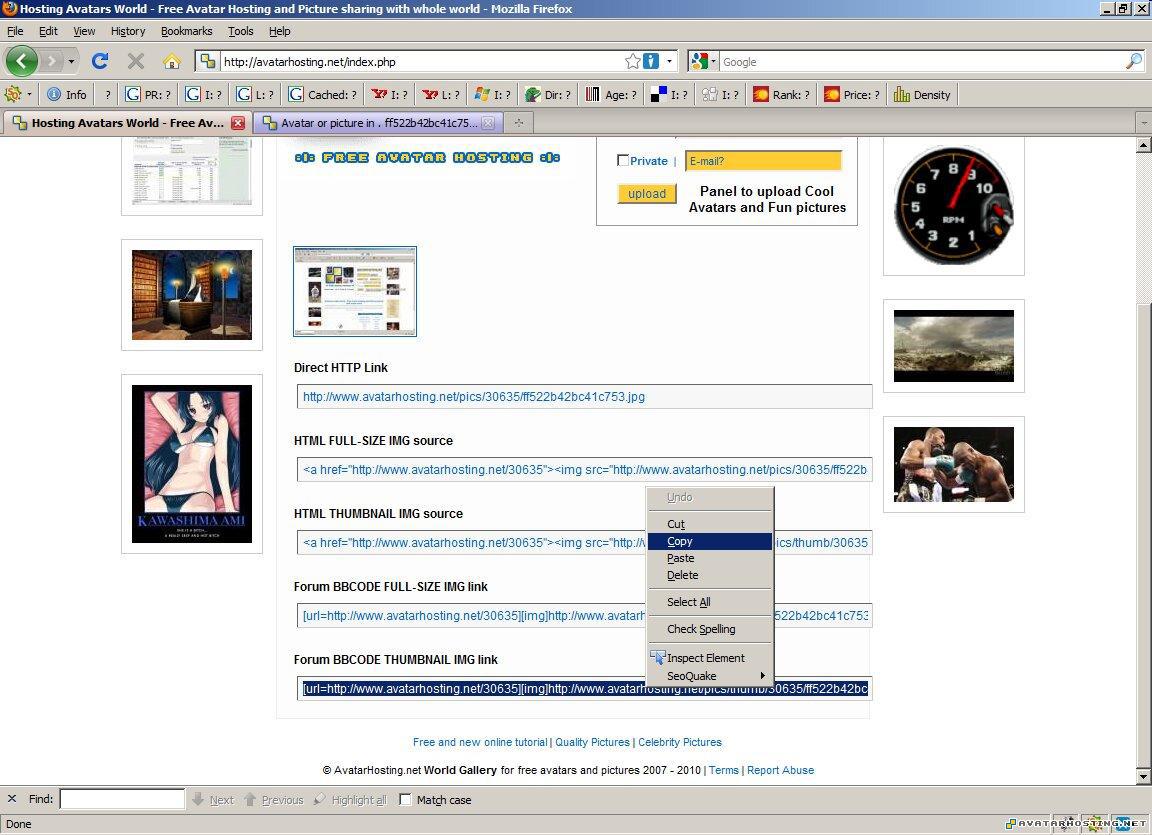Choose Copy from the context menu
Viewport: 1152px width, 835px height.
click(x=680, y=541)
